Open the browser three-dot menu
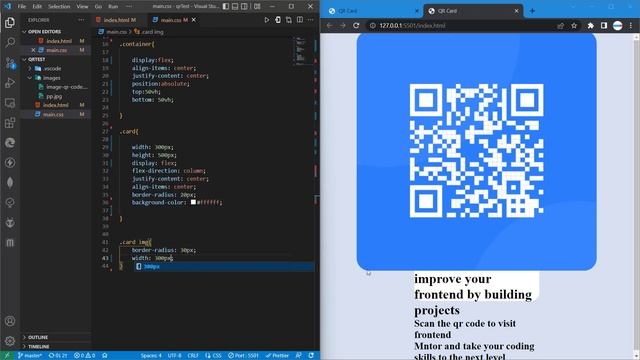Screen dimensions: 640x360 click(x=631, y=26)
